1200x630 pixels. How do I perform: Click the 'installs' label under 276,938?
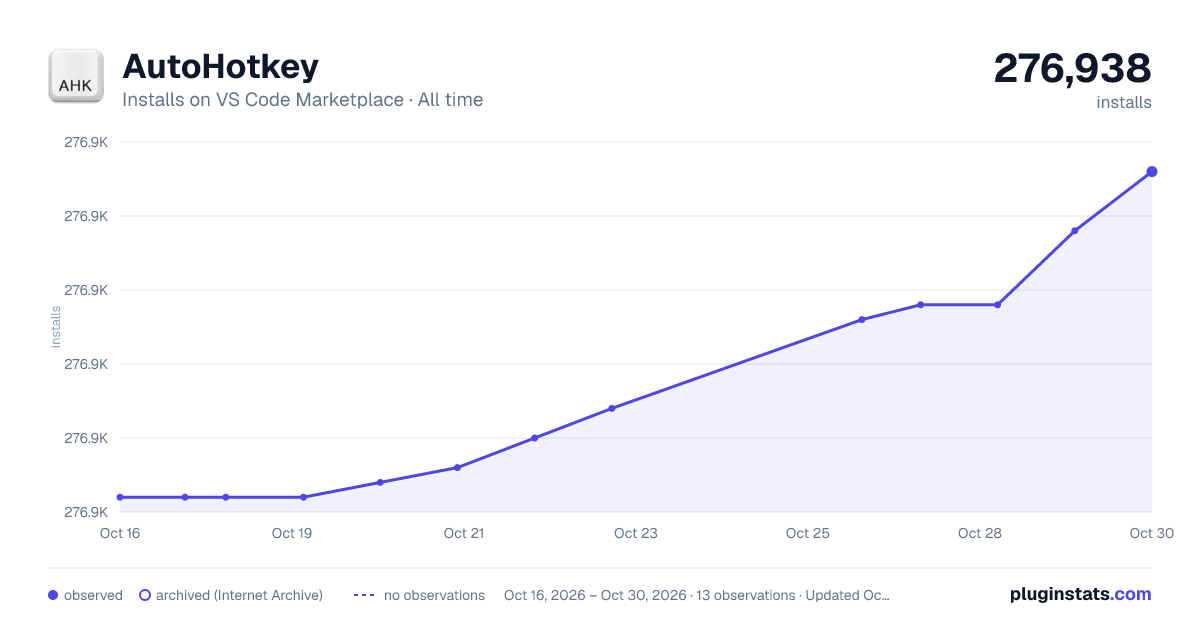1124,102
